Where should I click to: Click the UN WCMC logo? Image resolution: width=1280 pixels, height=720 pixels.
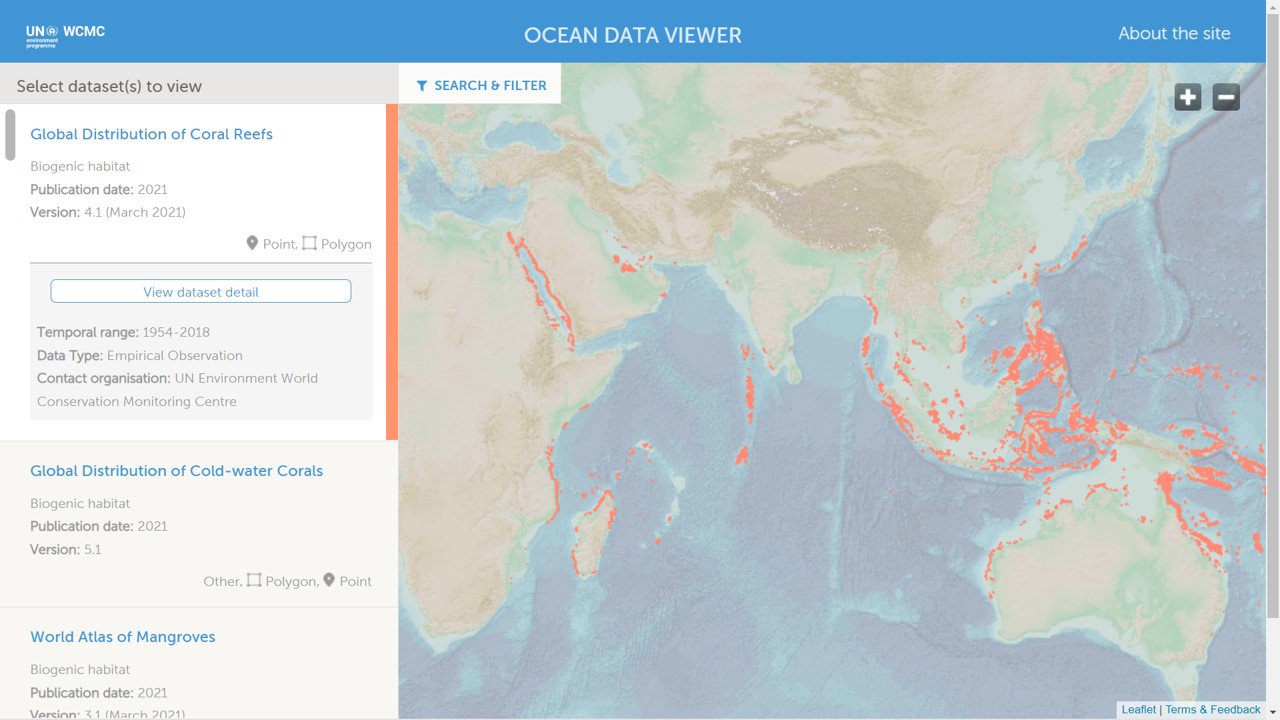(x=65, y=35)
